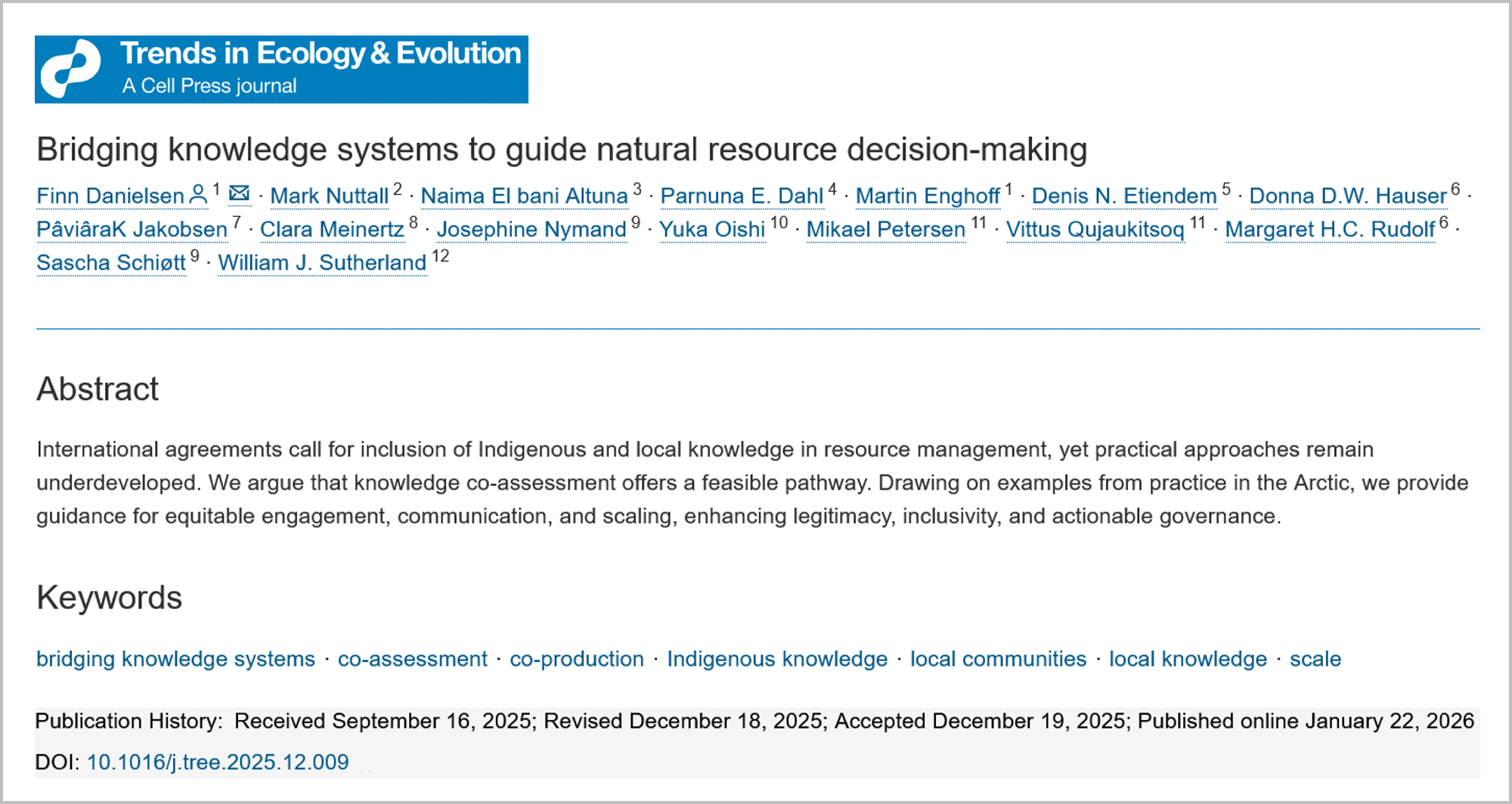Click author name Martin Enghoff

click(927, 196)
